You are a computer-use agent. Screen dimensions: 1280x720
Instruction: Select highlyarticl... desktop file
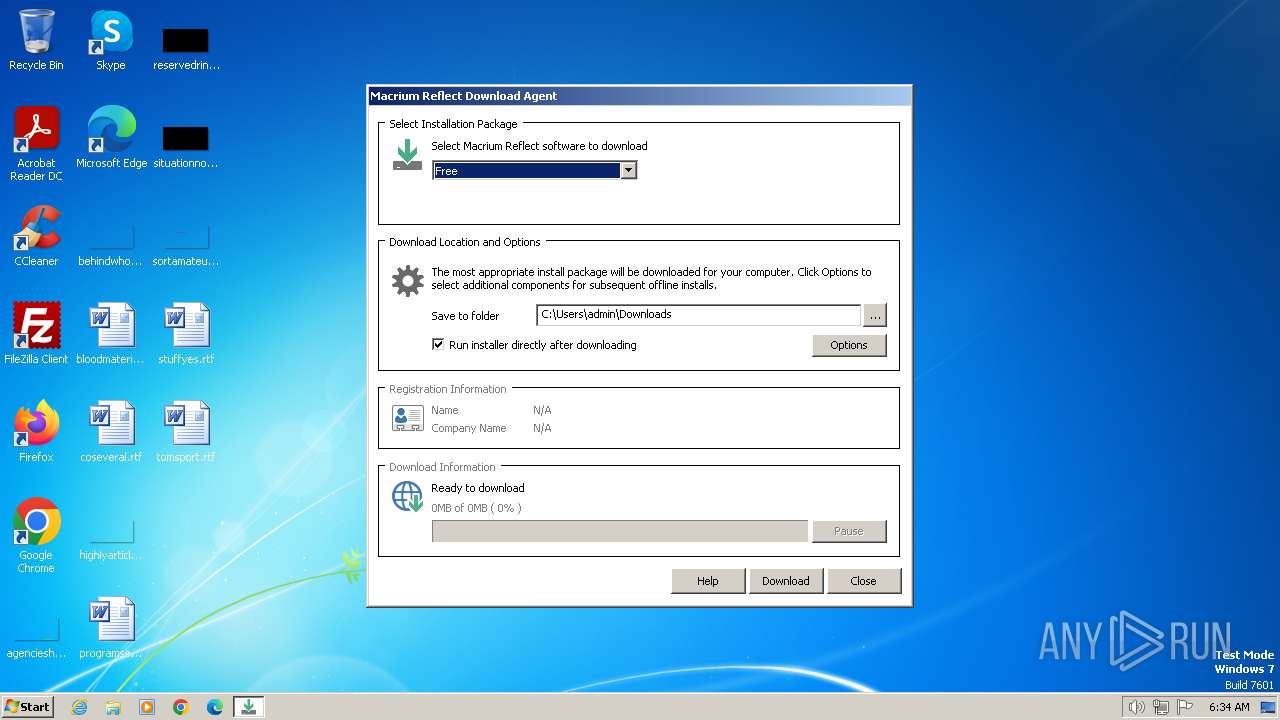(111, 540)
